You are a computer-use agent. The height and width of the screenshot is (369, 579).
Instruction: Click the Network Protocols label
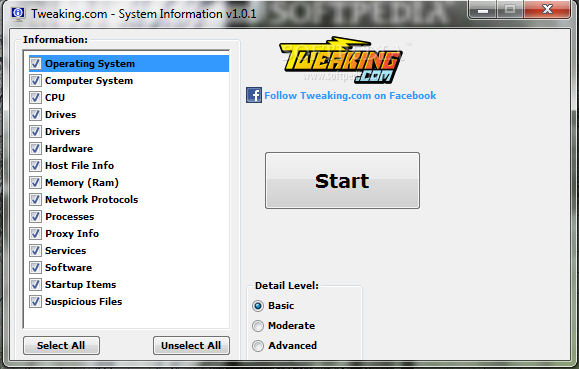click(92, 199)
